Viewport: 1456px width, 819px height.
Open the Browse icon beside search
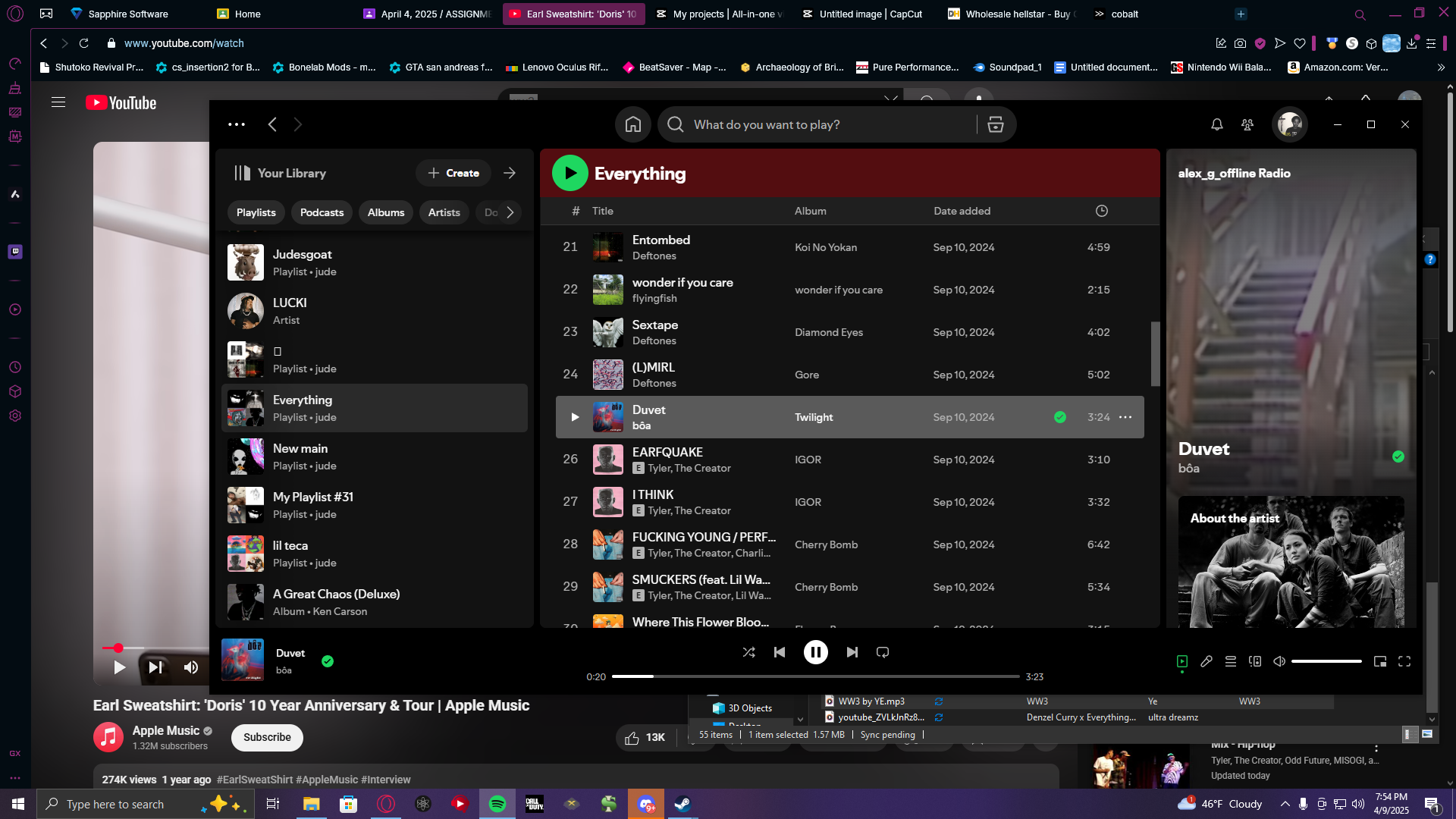tap(996, 124)
